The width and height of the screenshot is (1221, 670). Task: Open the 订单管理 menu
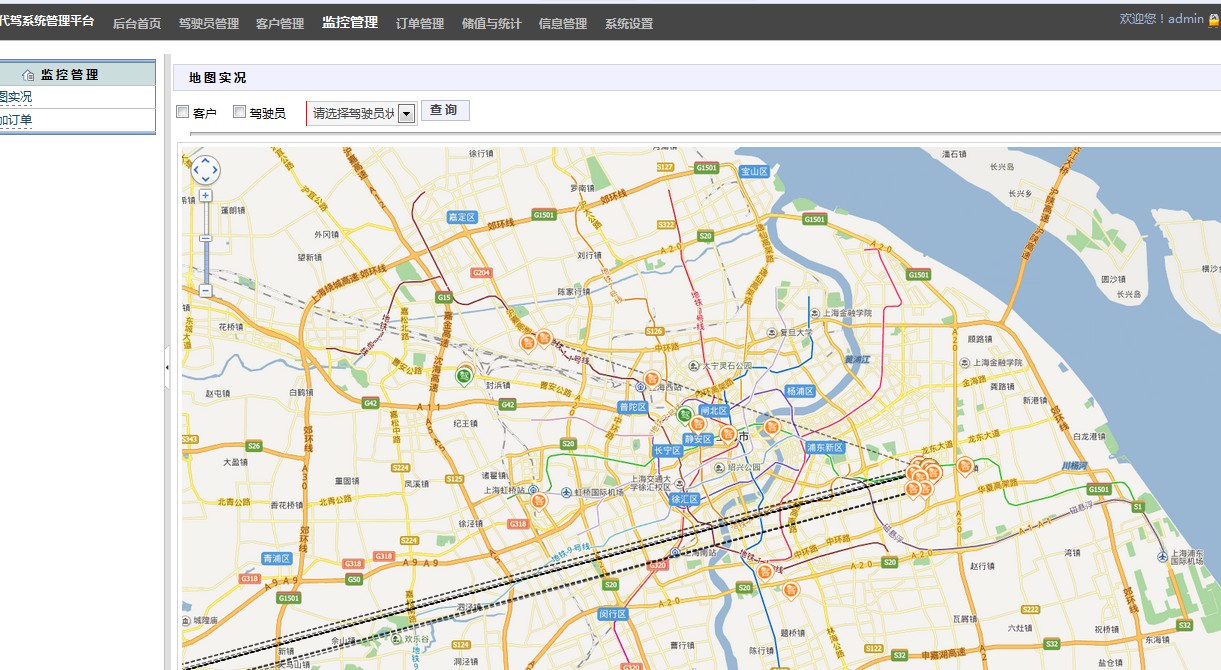420,23
